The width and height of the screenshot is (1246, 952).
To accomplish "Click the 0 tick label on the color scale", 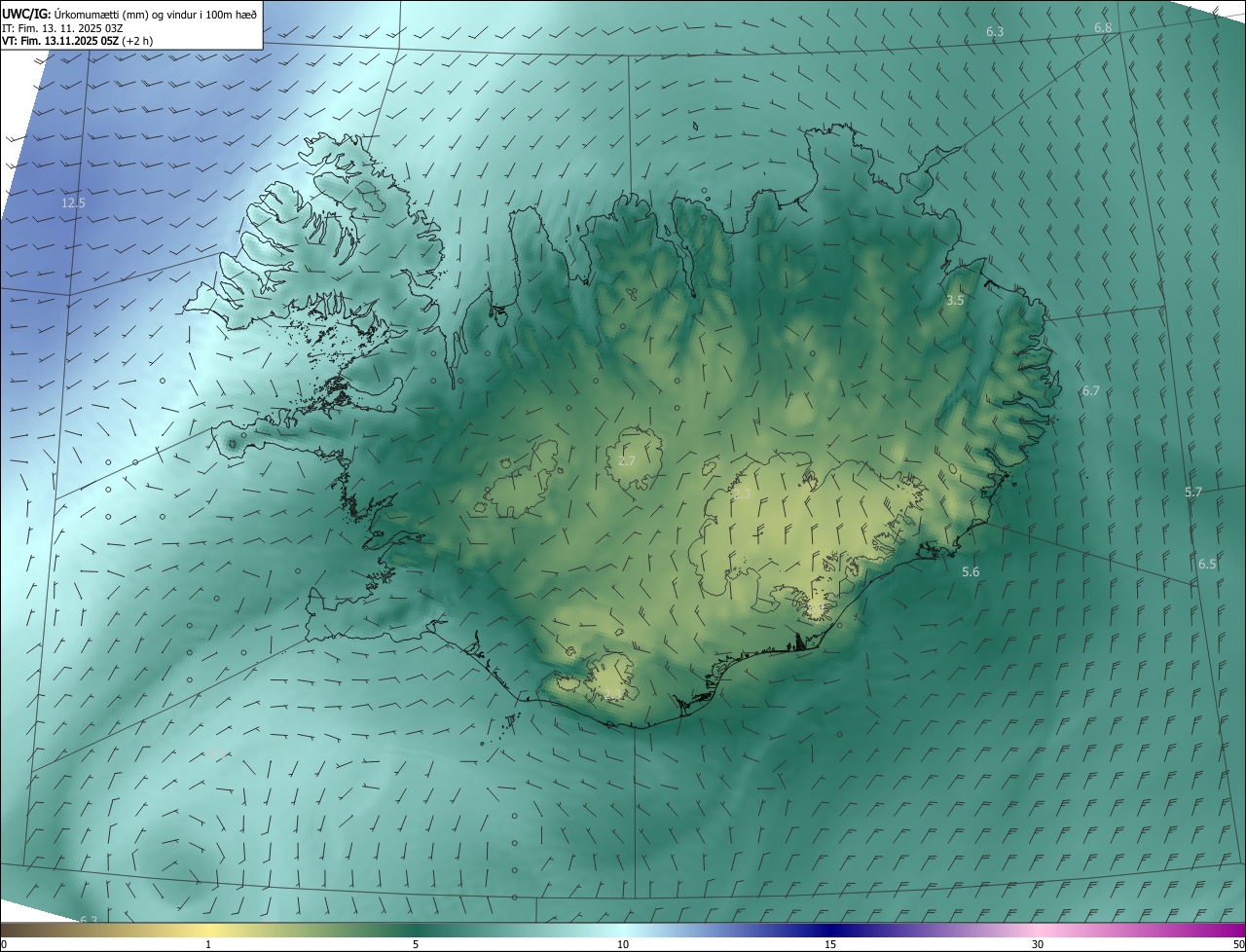I will tap(4, 945).
